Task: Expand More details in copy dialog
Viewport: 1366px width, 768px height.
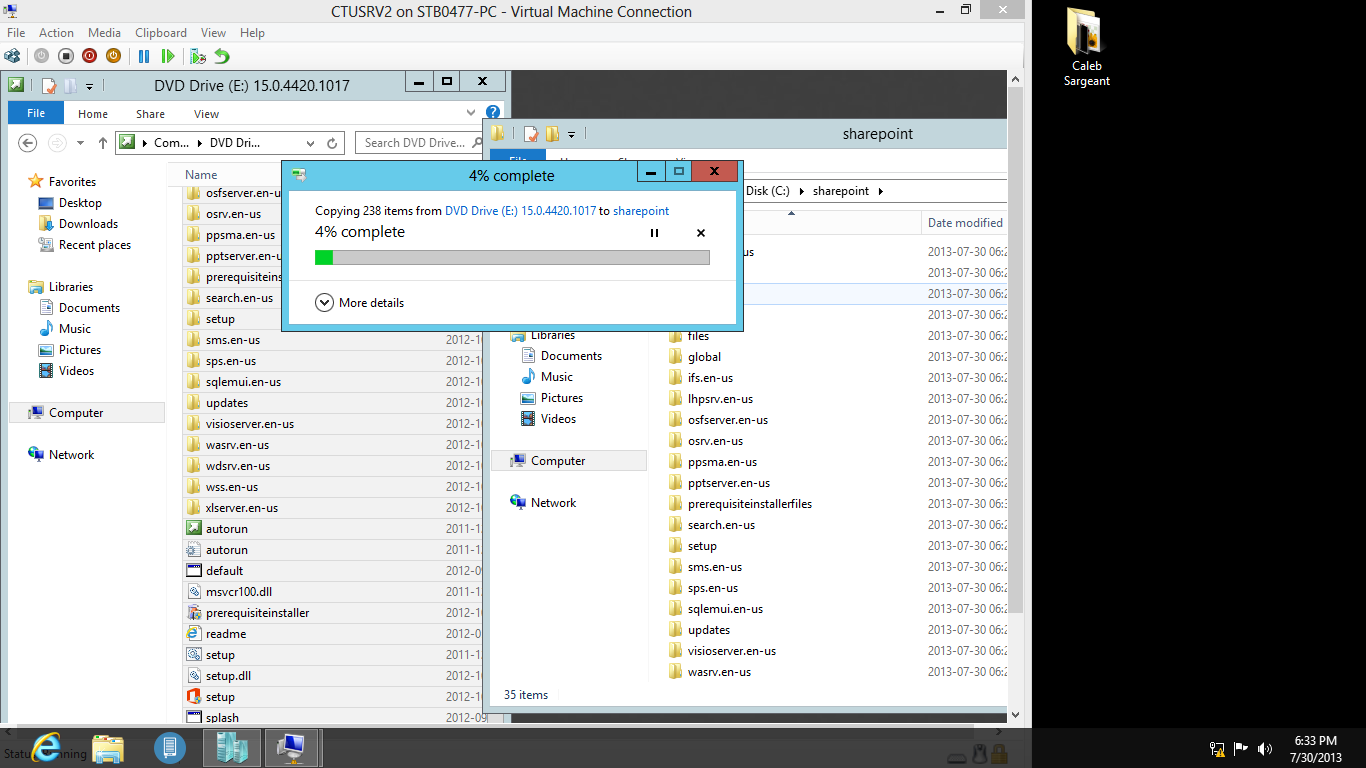Action: point(360,302)
